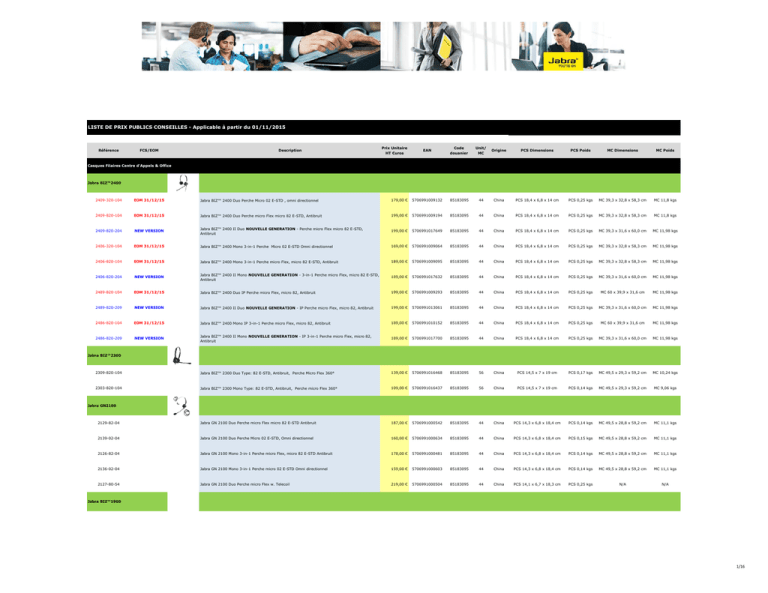
Task: Click the 'Référence' column header
Action: click(x=108, y=150)
